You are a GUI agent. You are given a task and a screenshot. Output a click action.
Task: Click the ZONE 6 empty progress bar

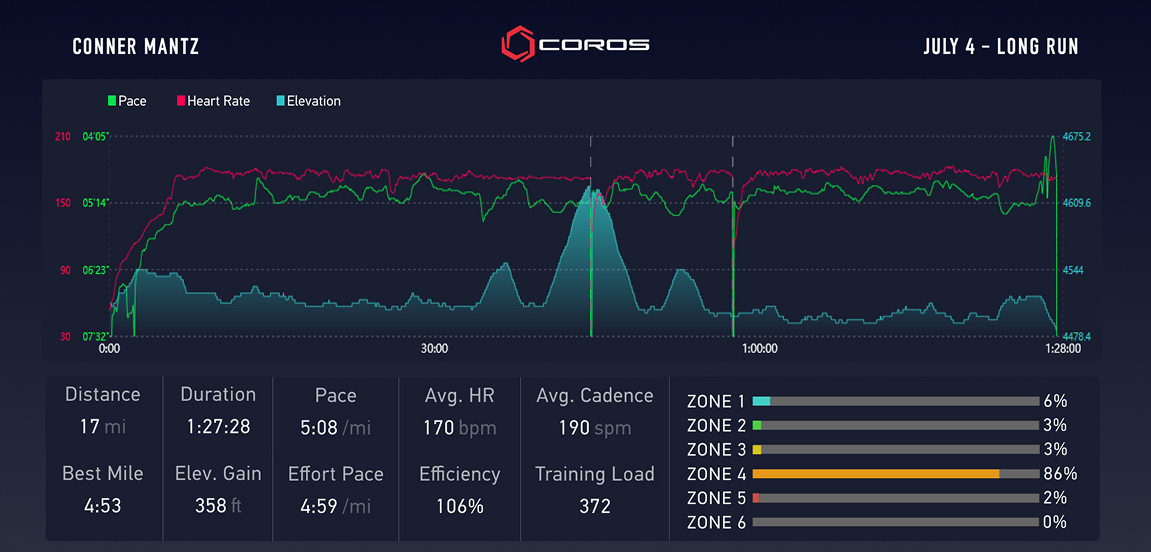895,523
